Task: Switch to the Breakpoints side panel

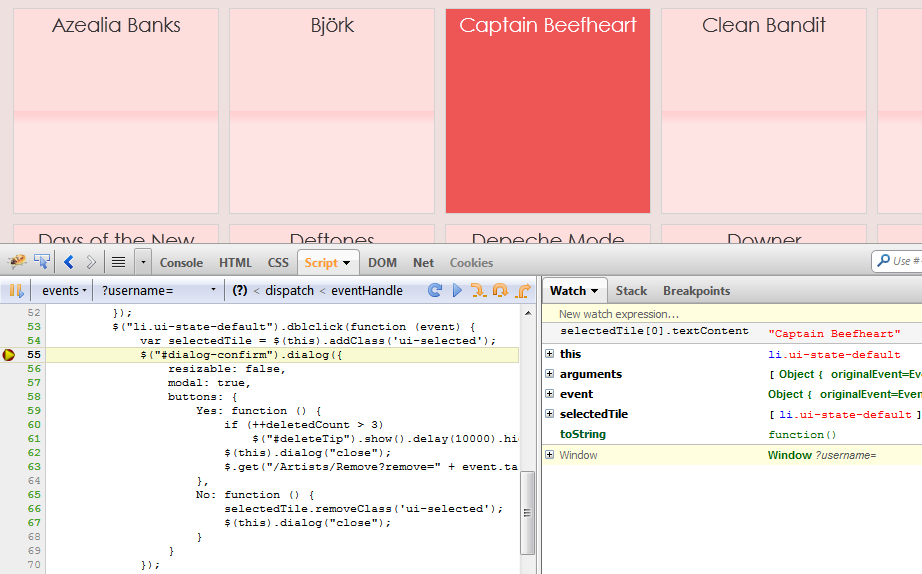Action: click(697, 291)
